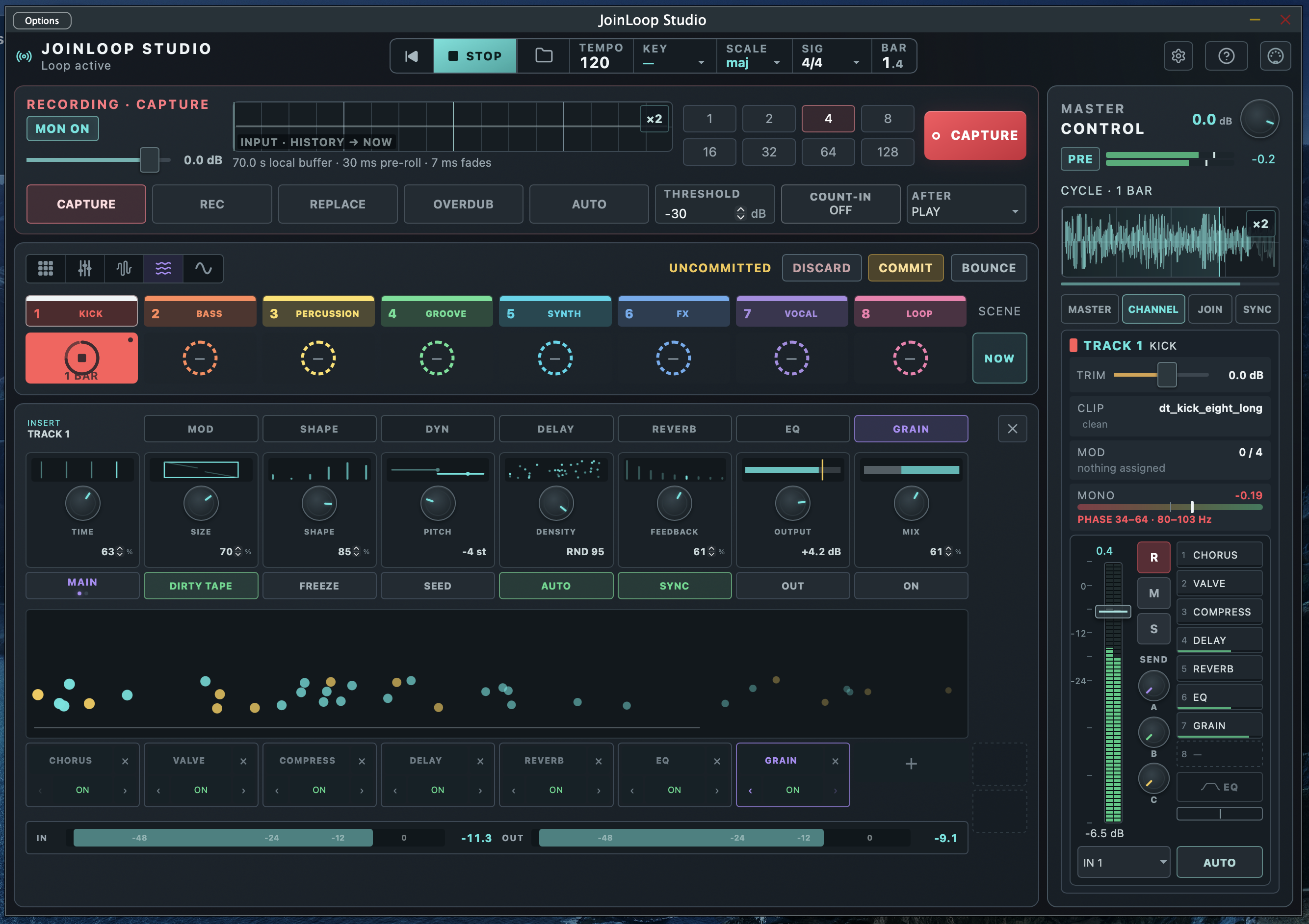The width and height of the screenshot is (1309, 924).
Task: Click the Kick track record-stop loop icon
Action: pyautogui.click(x=81, y=358)
